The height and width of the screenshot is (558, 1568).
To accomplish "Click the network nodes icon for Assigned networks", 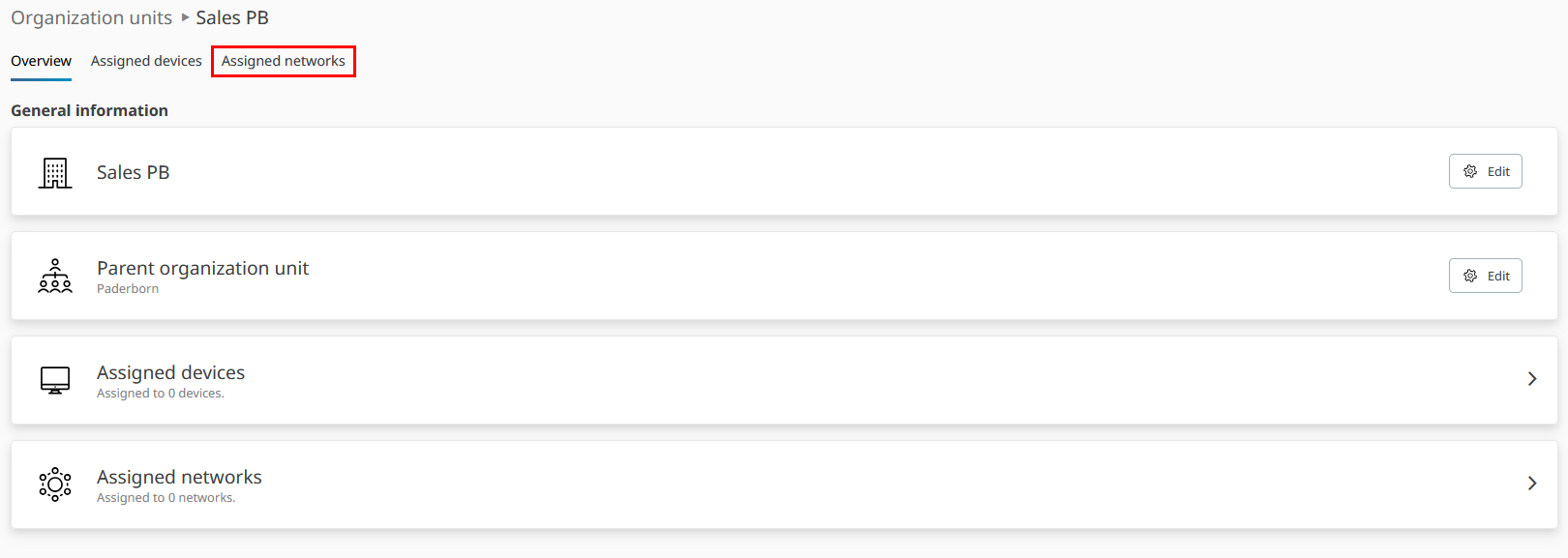I will [x=55, y=485].
